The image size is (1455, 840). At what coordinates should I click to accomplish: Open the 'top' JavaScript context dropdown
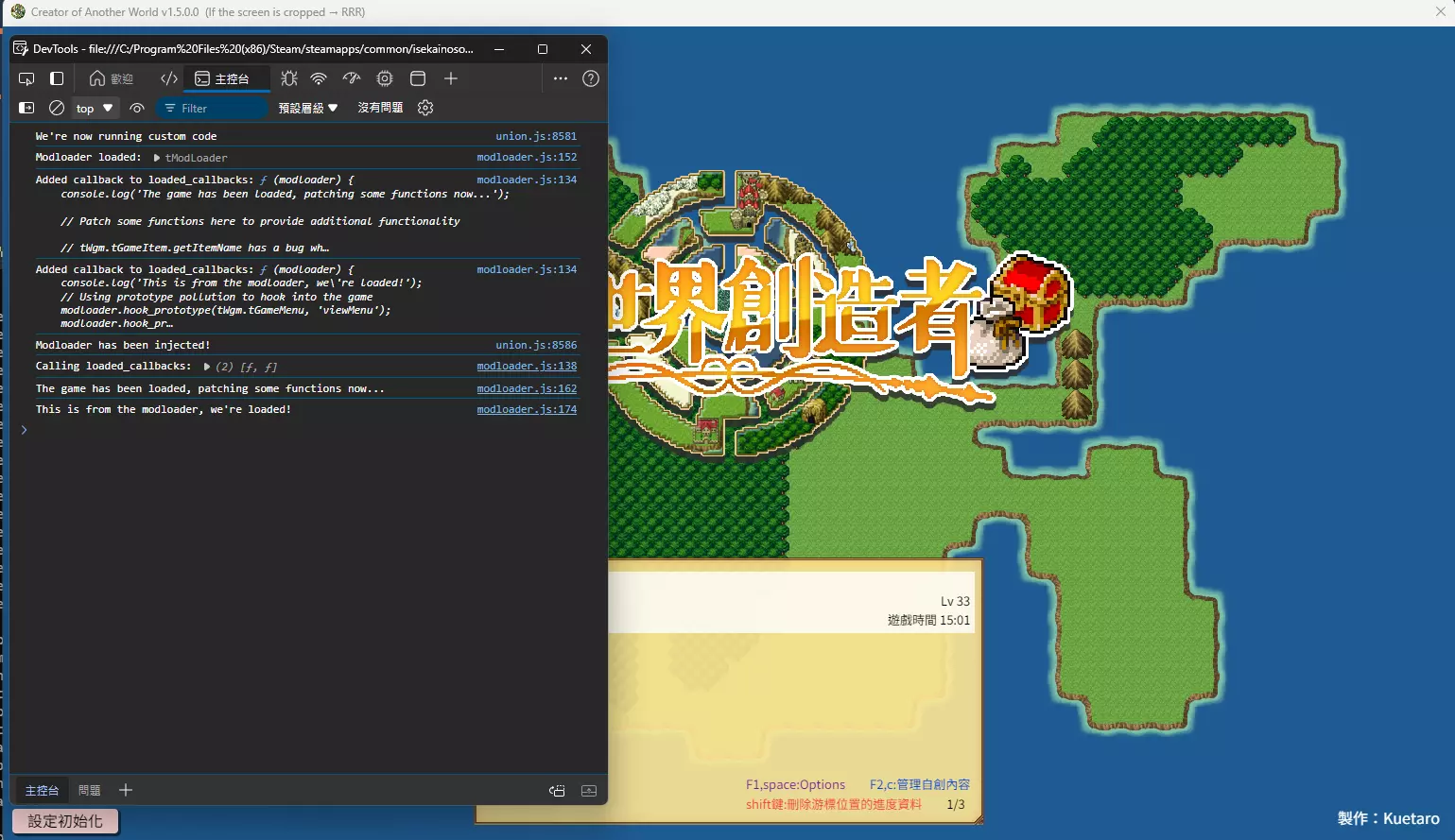[x=94, y=108]
